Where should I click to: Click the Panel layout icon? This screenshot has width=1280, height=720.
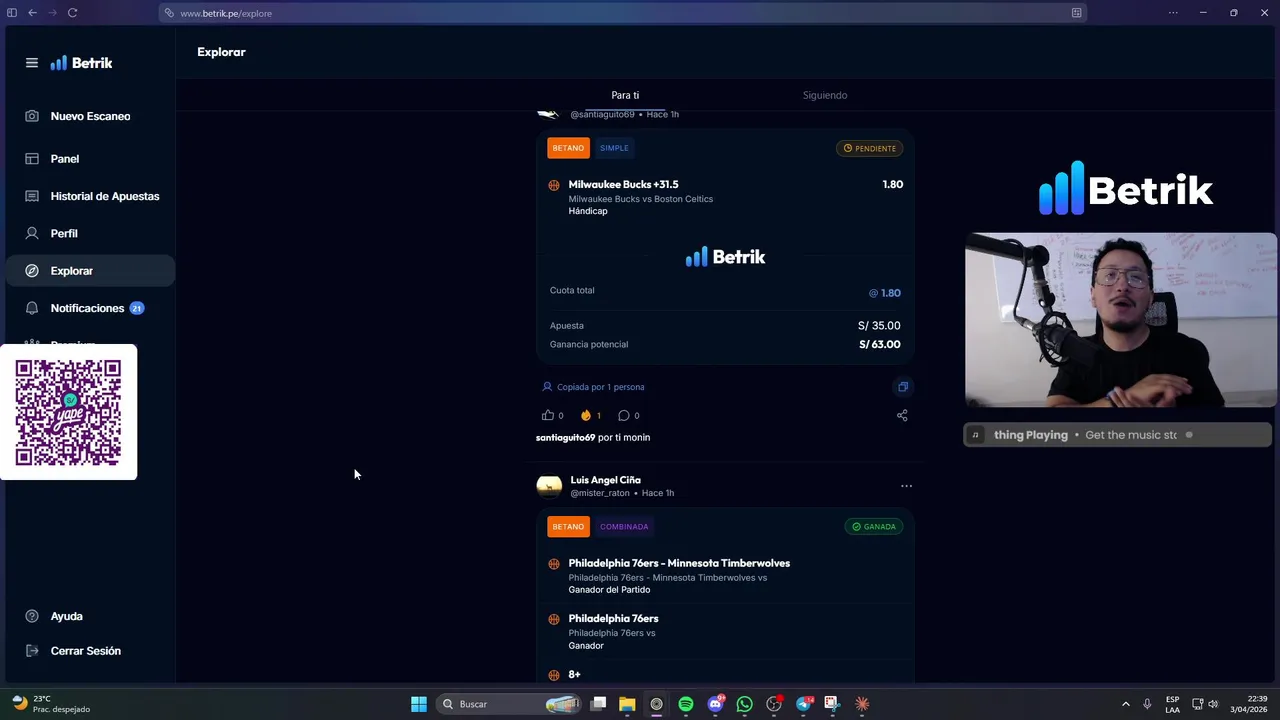click(x=32, y=159)
